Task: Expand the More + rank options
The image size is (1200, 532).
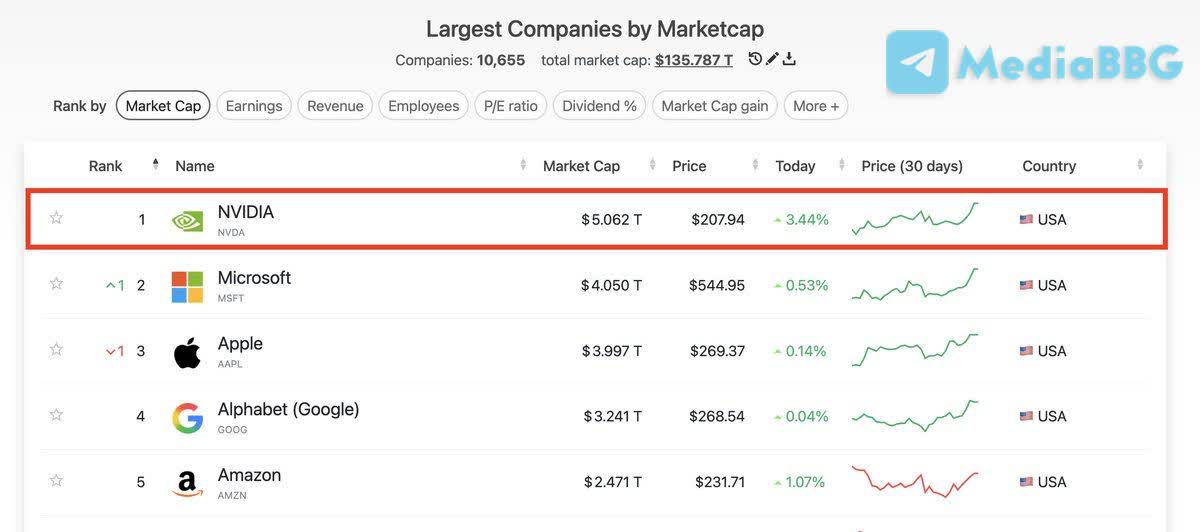Action: [x=816, y=106]
